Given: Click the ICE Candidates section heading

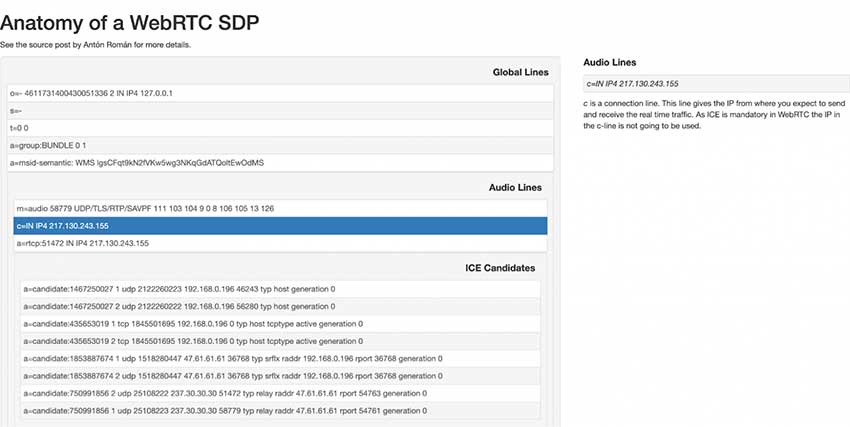Looking at the screenshot, I should pyautogui.click(x=500, y=268).
